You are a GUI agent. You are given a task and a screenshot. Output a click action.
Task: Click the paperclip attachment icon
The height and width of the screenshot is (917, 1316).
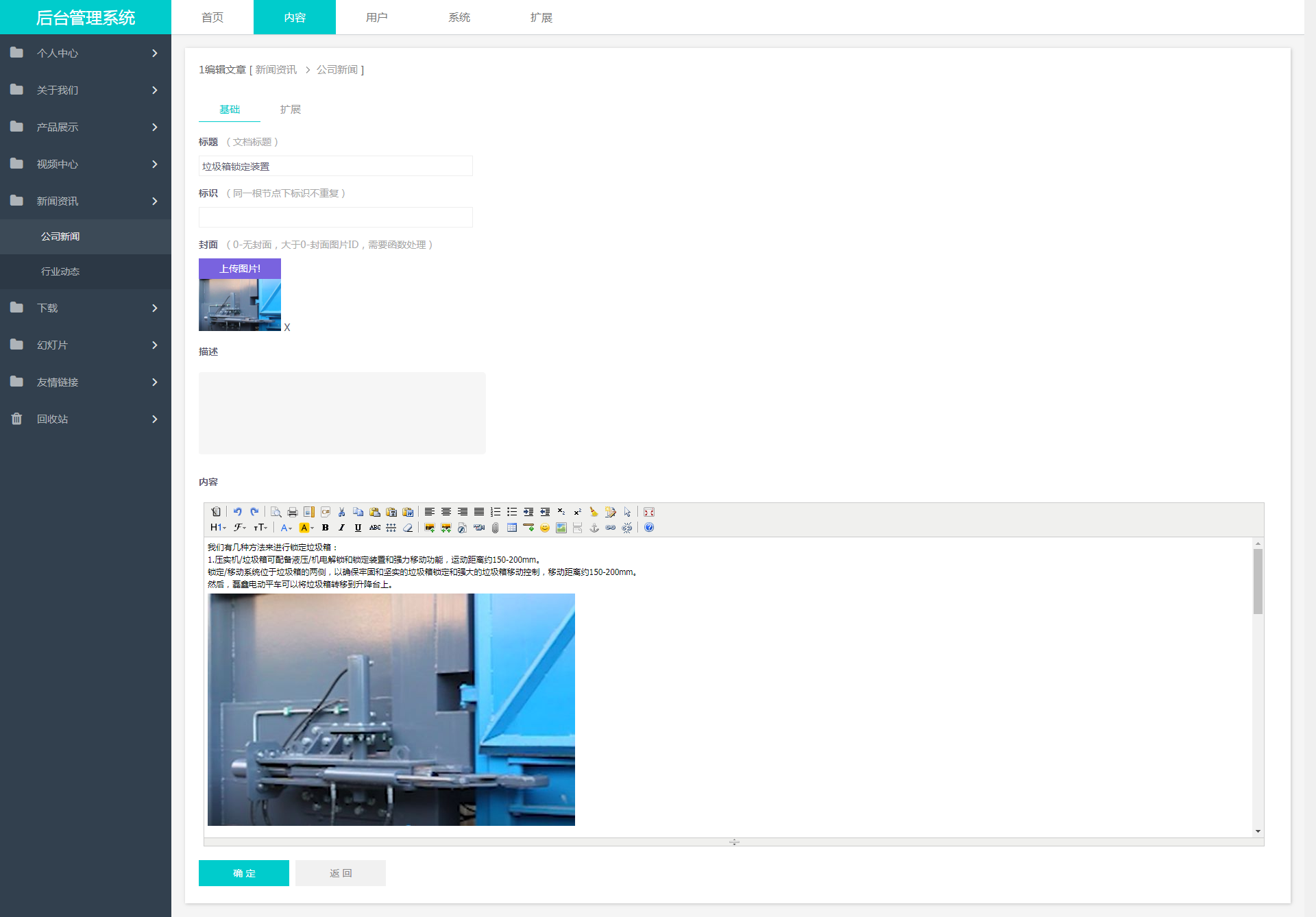point(495,528)
